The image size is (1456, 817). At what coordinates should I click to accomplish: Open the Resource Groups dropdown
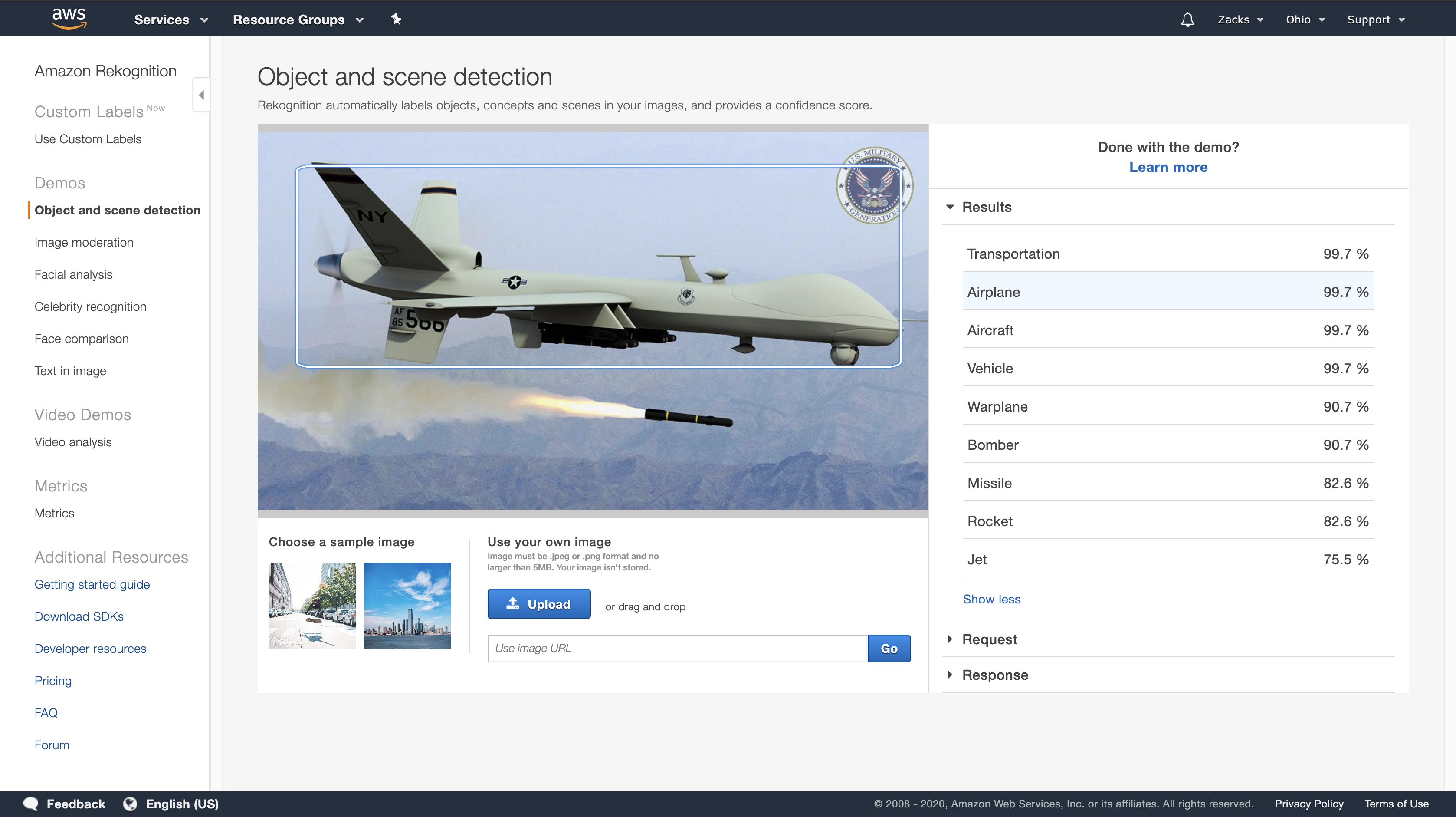(297, 20)
